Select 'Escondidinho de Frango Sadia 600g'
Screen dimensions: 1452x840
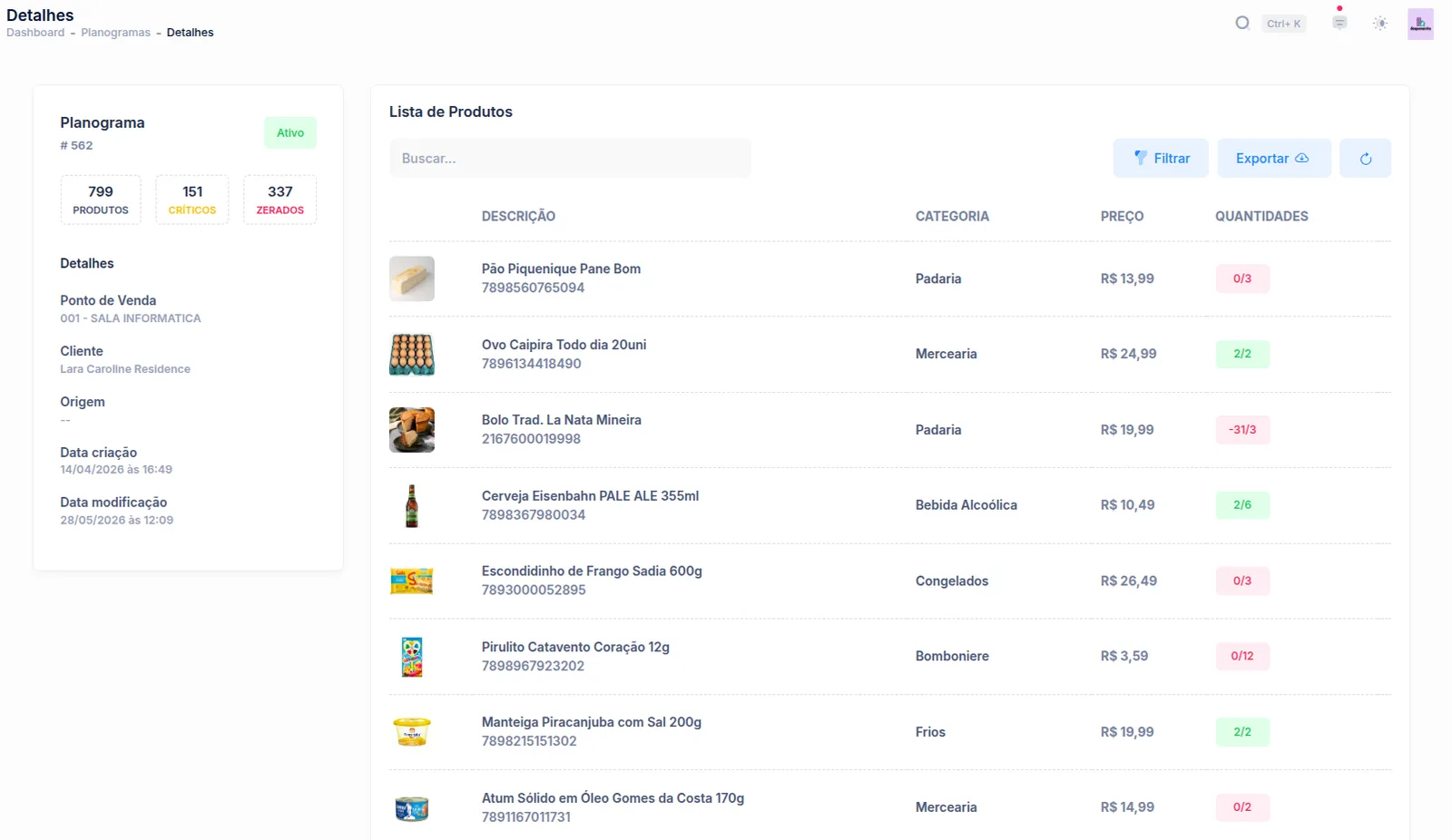click(592, 571)
